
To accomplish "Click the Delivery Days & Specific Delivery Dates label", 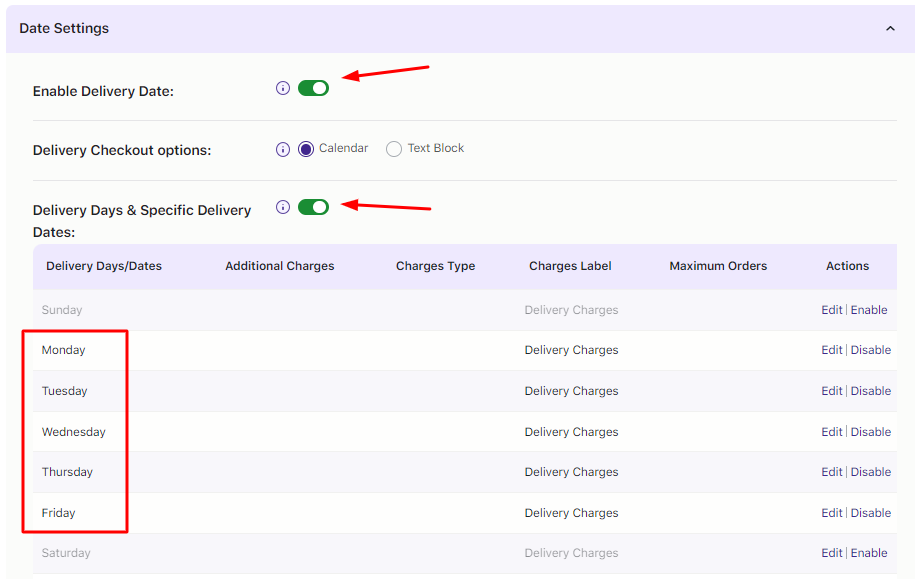I will (x=142, y=221).
